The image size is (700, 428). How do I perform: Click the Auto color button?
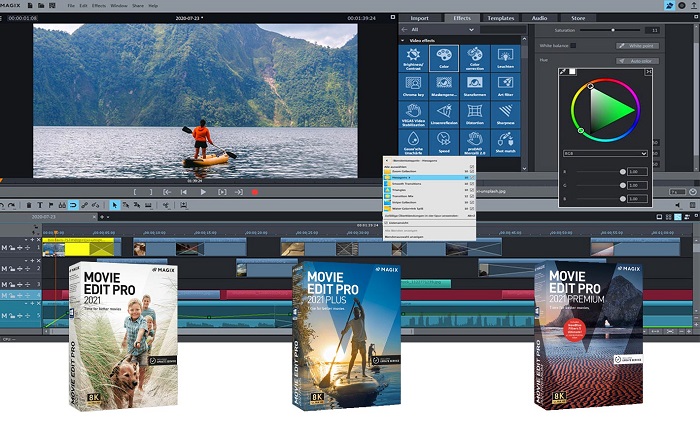(x=638, y=61)
